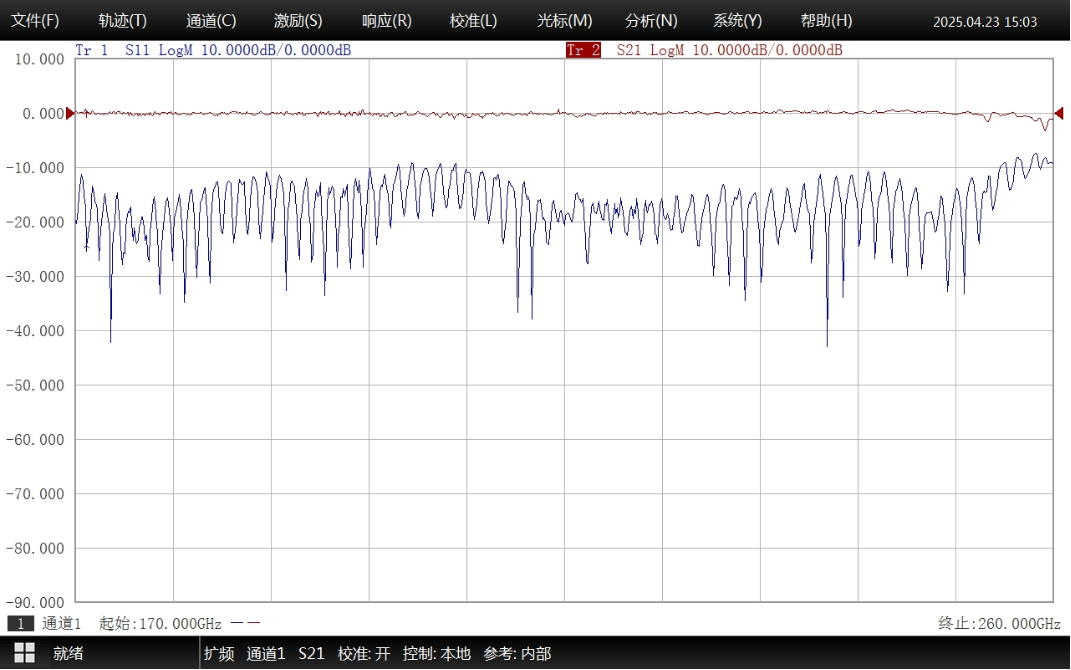This screenshot has height=670, width=1071.
Task: Click the red dashed trace indicator beside start frequency
Action: [245, 623]
